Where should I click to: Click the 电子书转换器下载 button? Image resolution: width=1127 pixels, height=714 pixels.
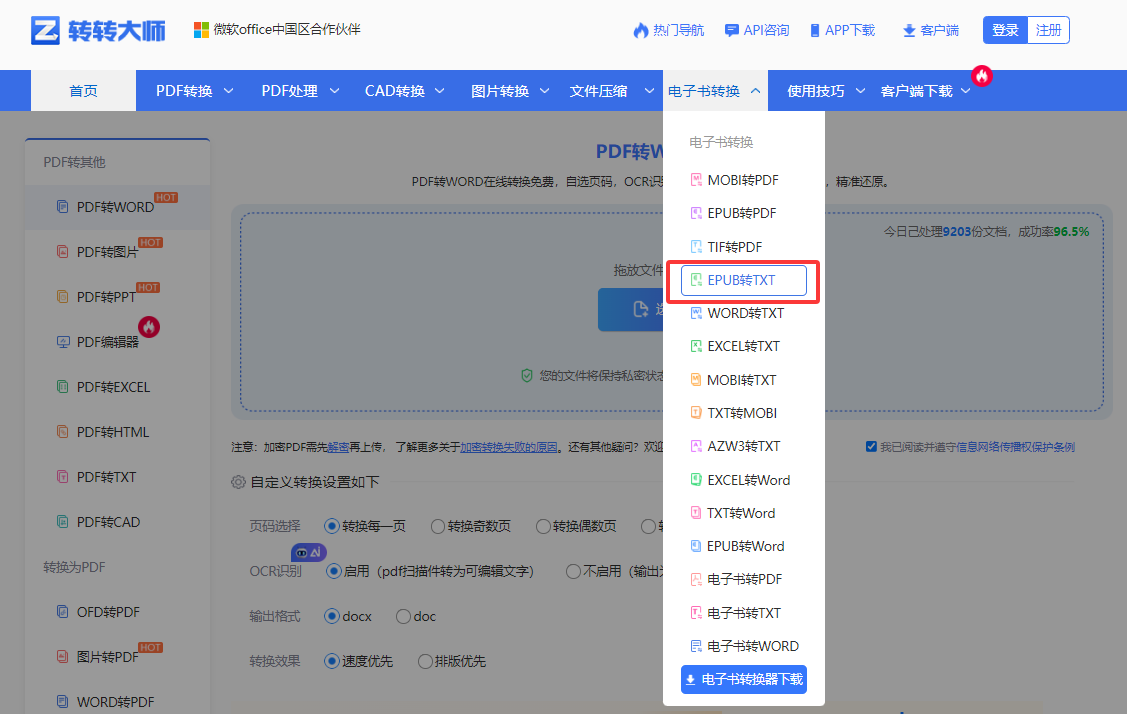(744, 679)
